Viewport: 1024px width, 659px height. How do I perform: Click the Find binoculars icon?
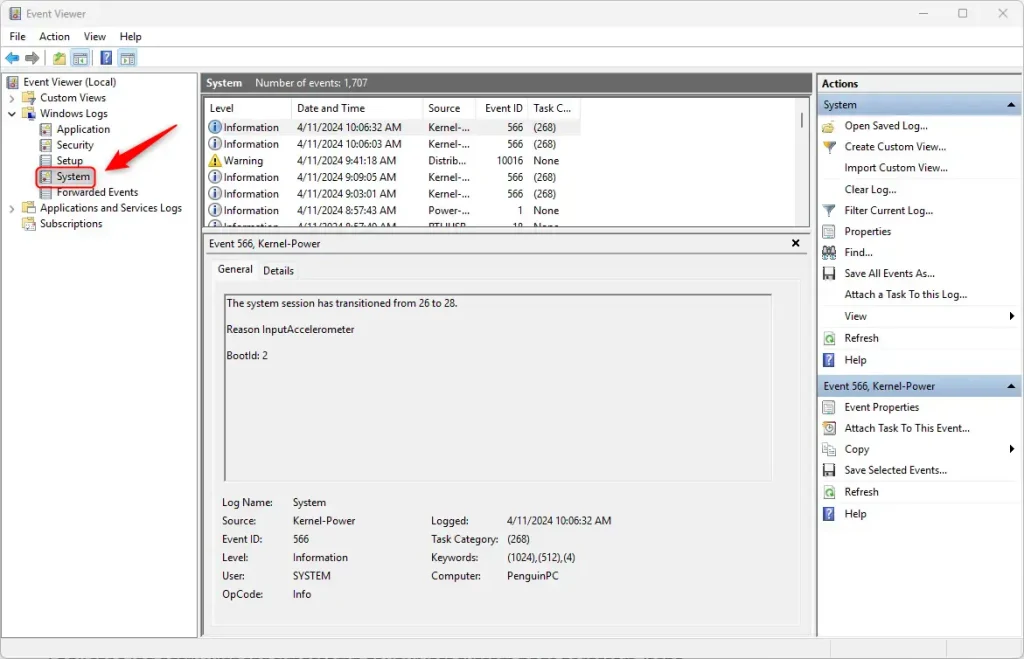(829, 252)
